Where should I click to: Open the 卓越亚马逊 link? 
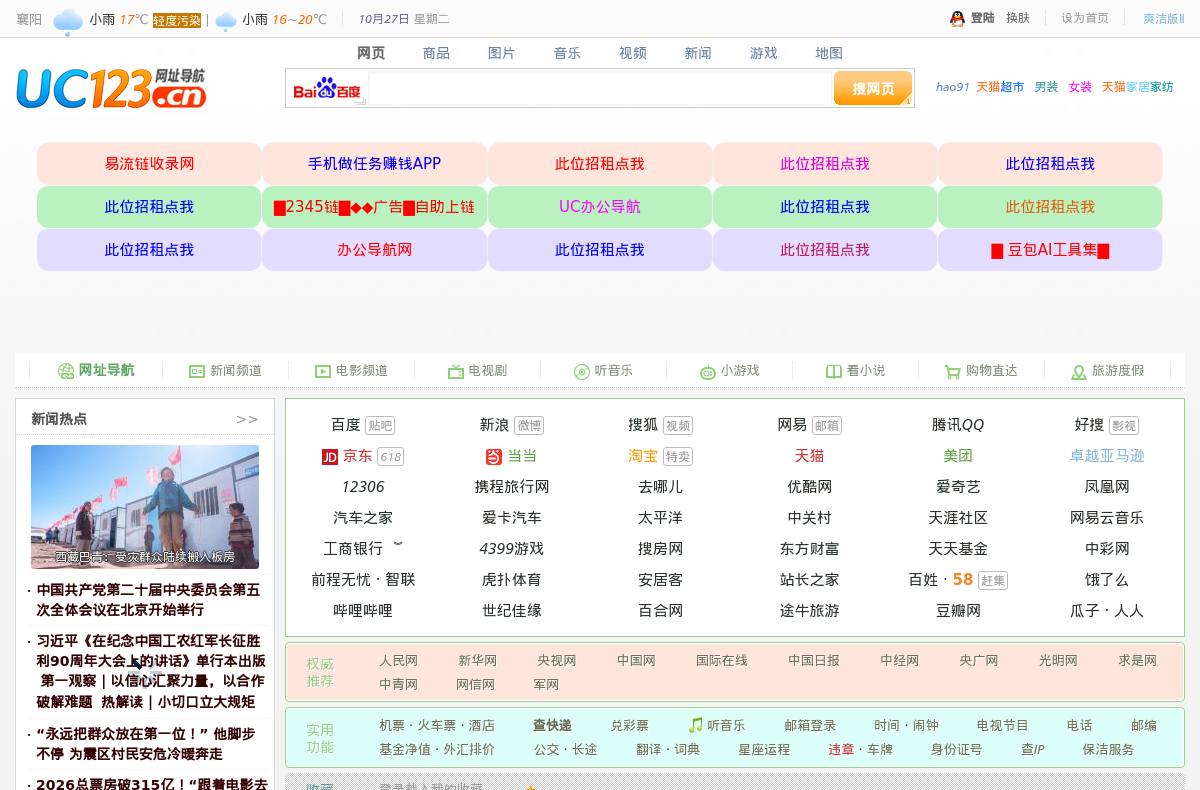pyautogui.click(x=1107, y=456)
